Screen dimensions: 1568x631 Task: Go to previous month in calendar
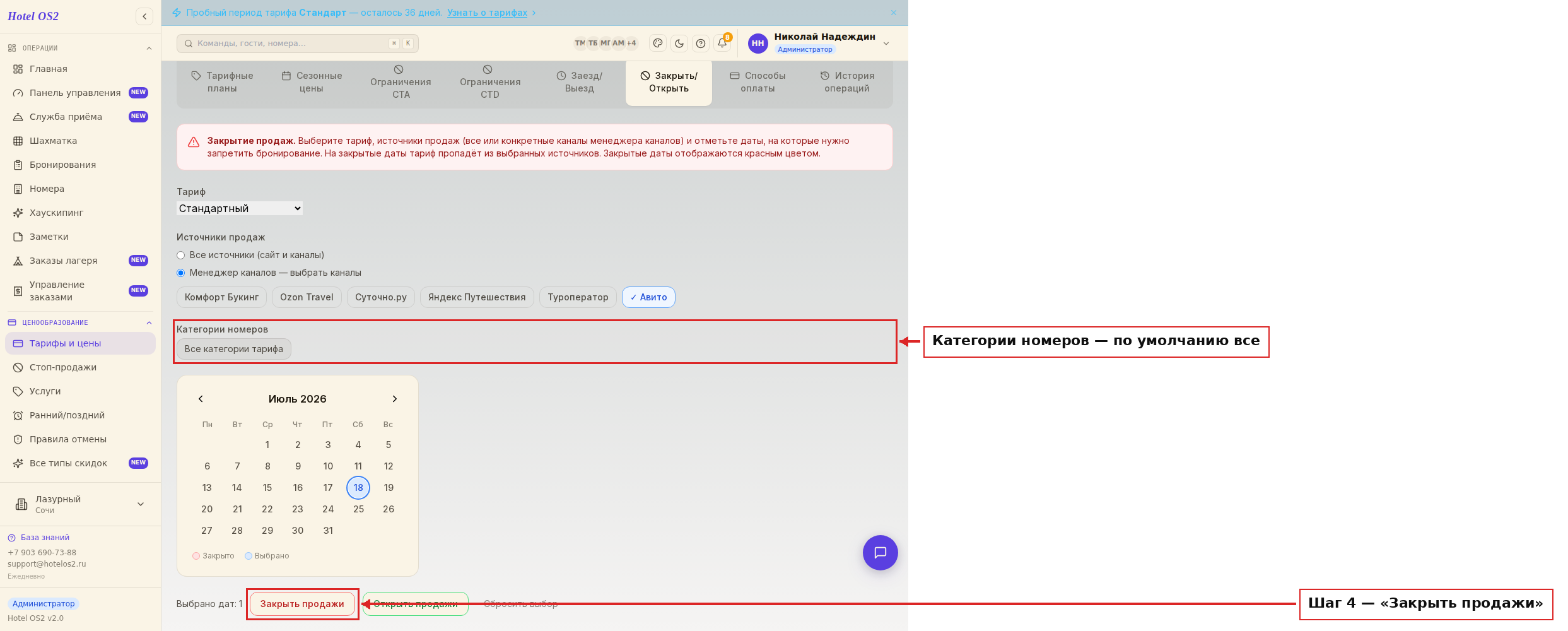click(x=201, y=399)
